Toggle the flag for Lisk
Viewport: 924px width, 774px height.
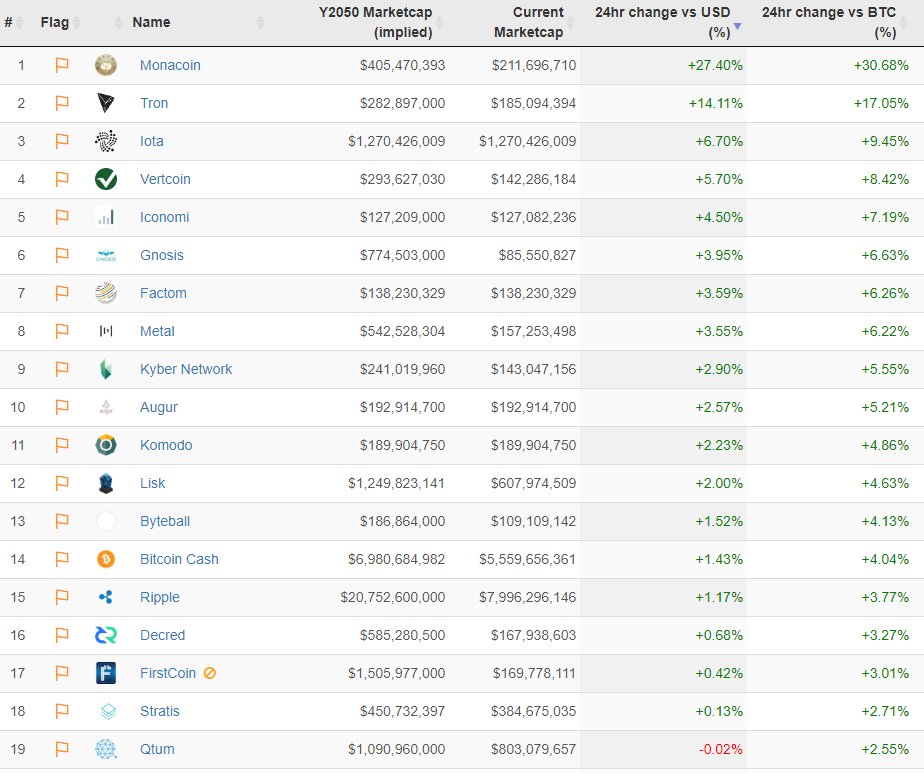pyautogui.click(x=62, y=483)
